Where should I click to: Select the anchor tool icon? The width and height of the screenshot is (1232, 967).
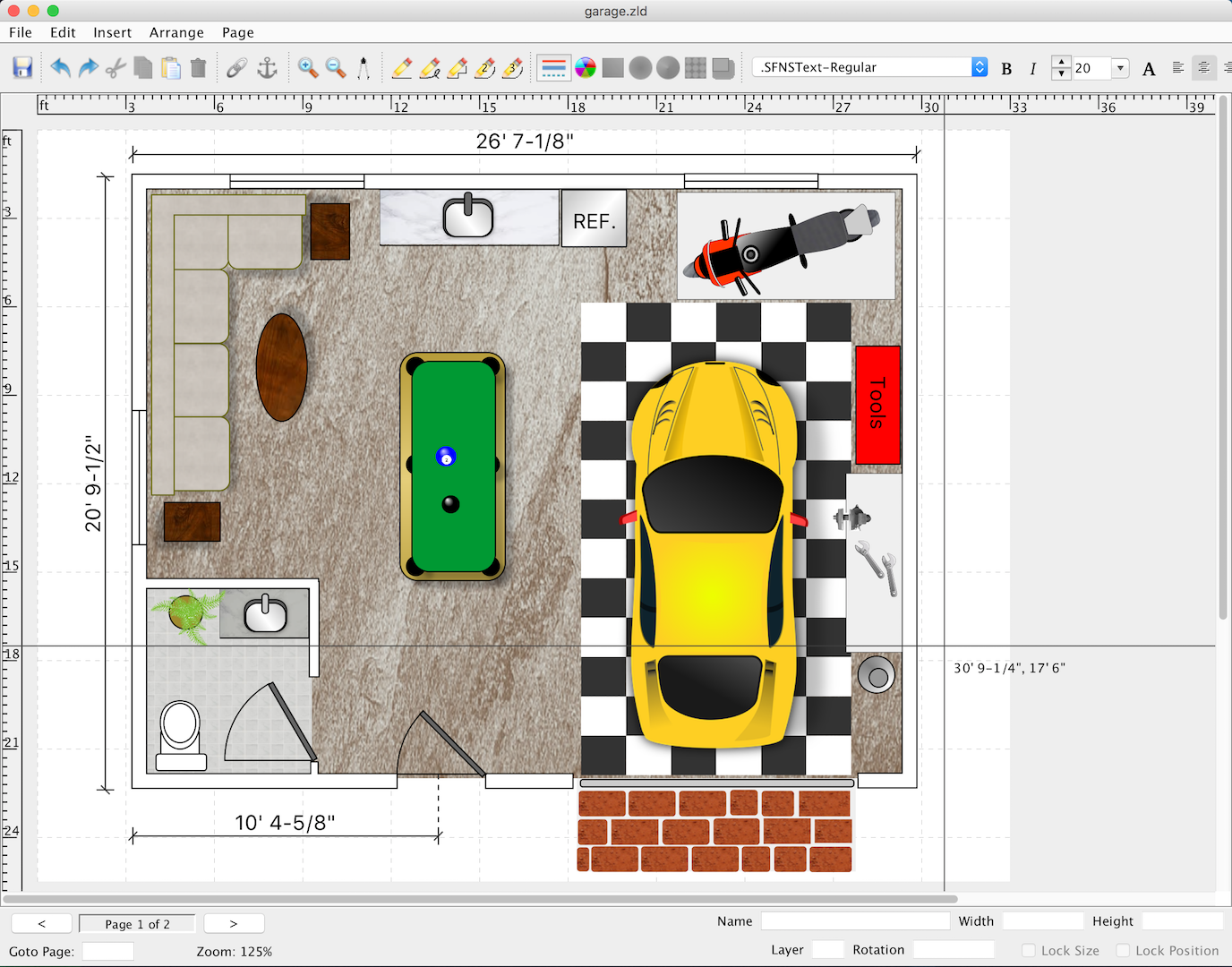point(267,68)
